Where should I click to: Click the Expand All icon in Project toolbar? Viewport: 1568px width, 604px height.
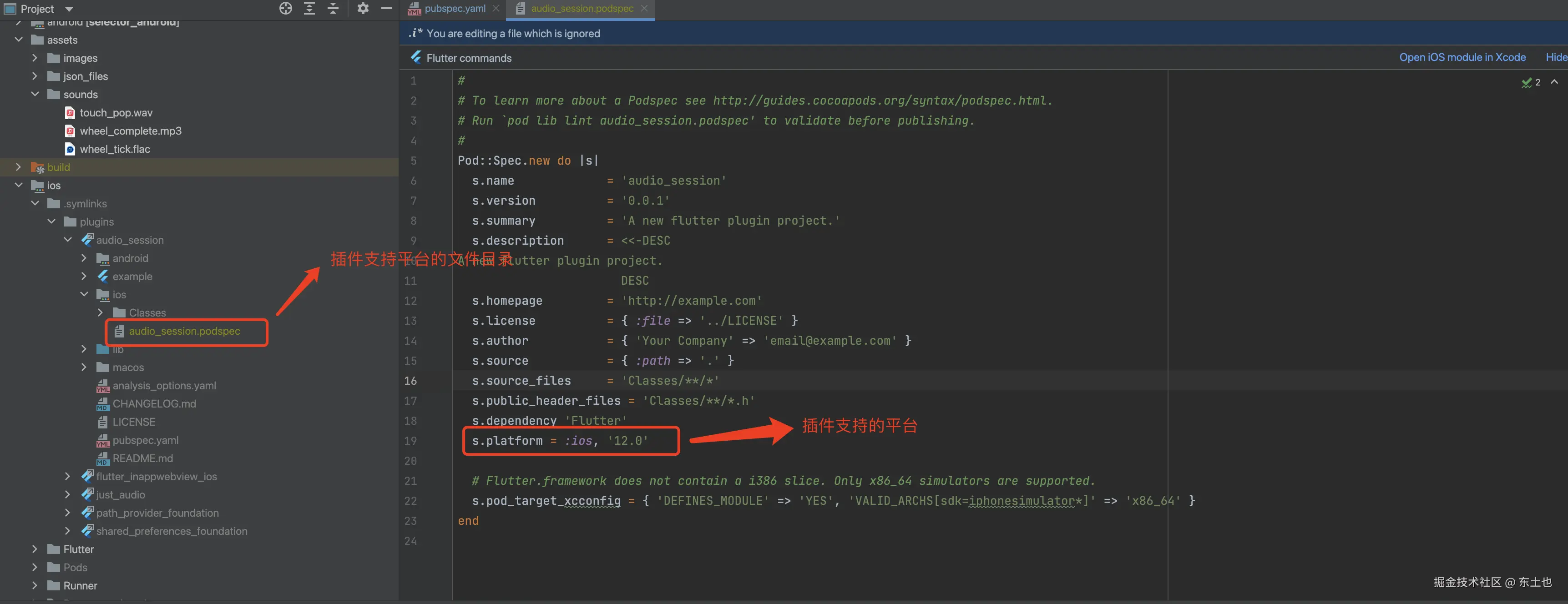[x=309, y=9]
